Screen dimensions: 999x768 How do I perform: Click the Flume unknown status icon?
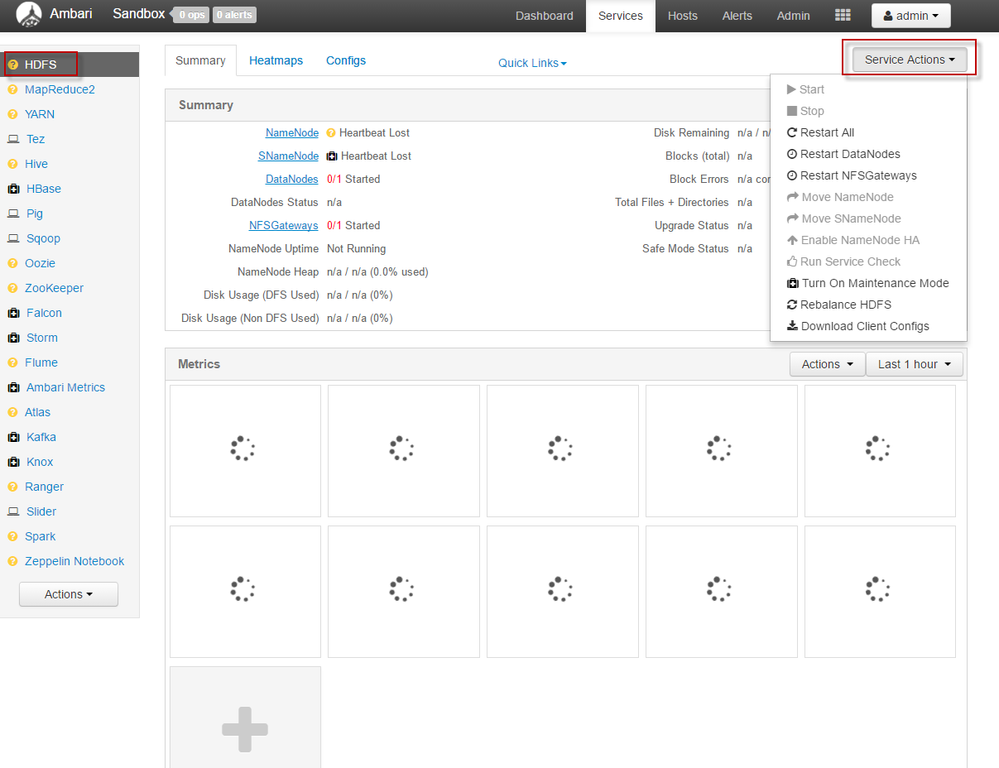point(13,363)
